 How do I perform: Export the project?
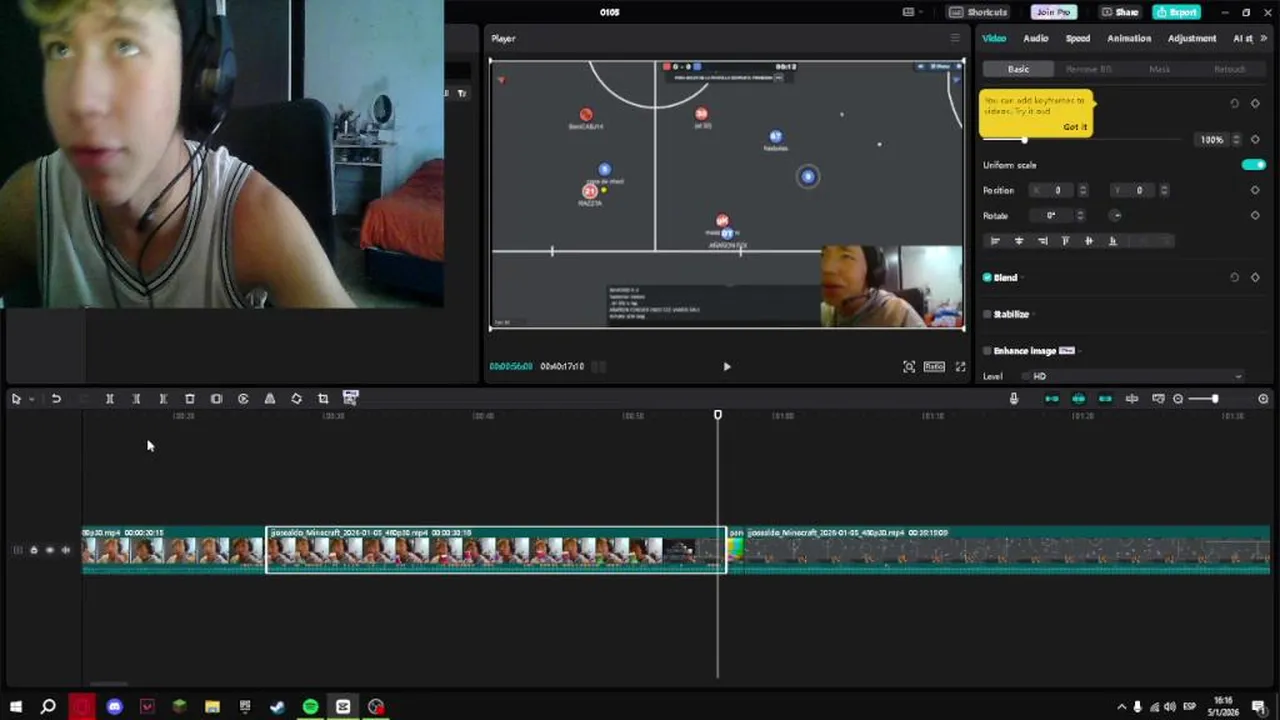1176,12
